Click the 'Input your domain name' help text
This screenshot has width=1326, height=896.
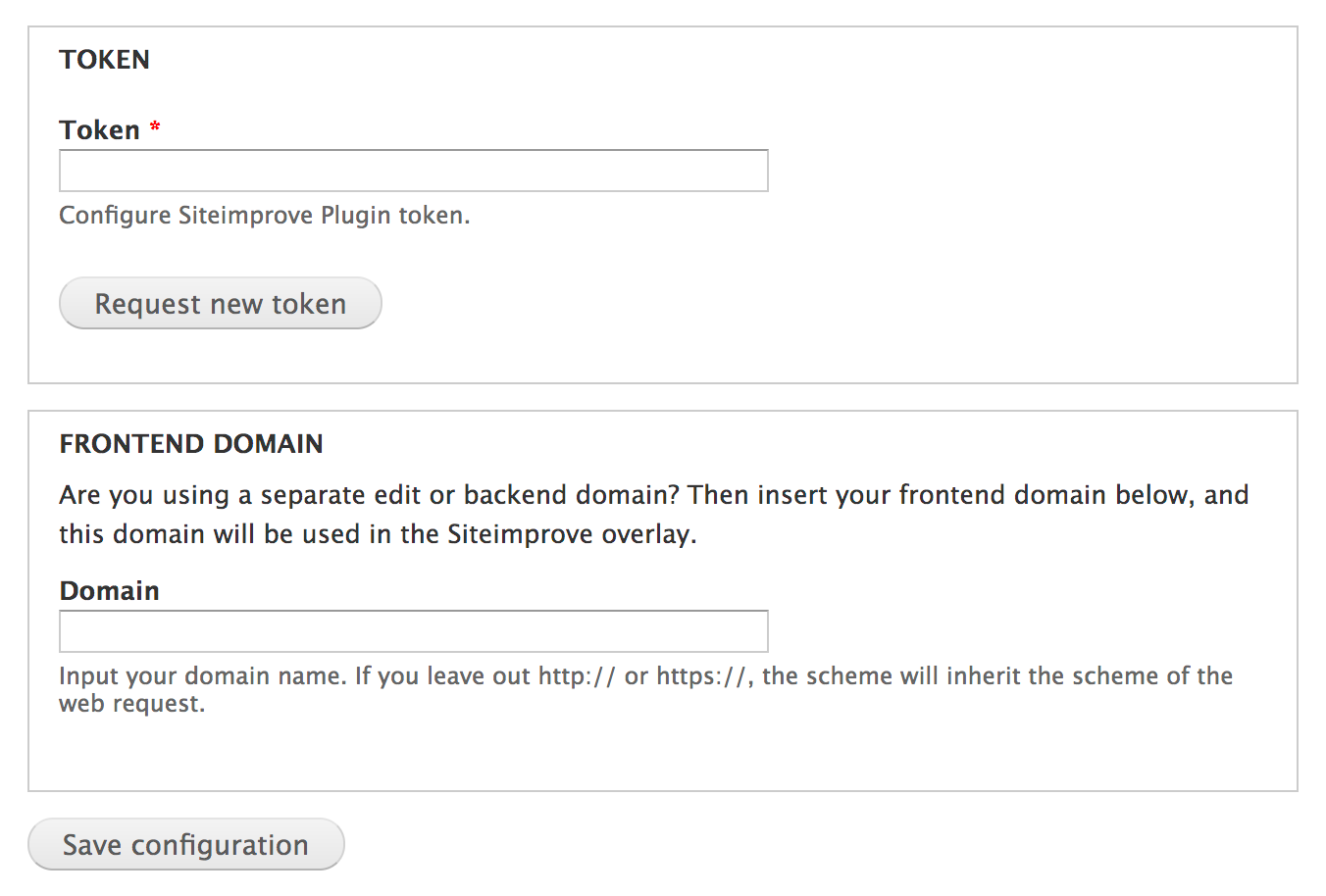pos(203,676)
